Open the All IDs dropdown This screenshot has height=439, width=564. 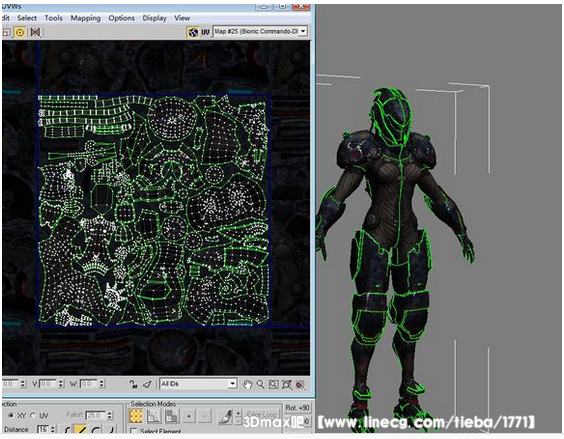[198, 384]
